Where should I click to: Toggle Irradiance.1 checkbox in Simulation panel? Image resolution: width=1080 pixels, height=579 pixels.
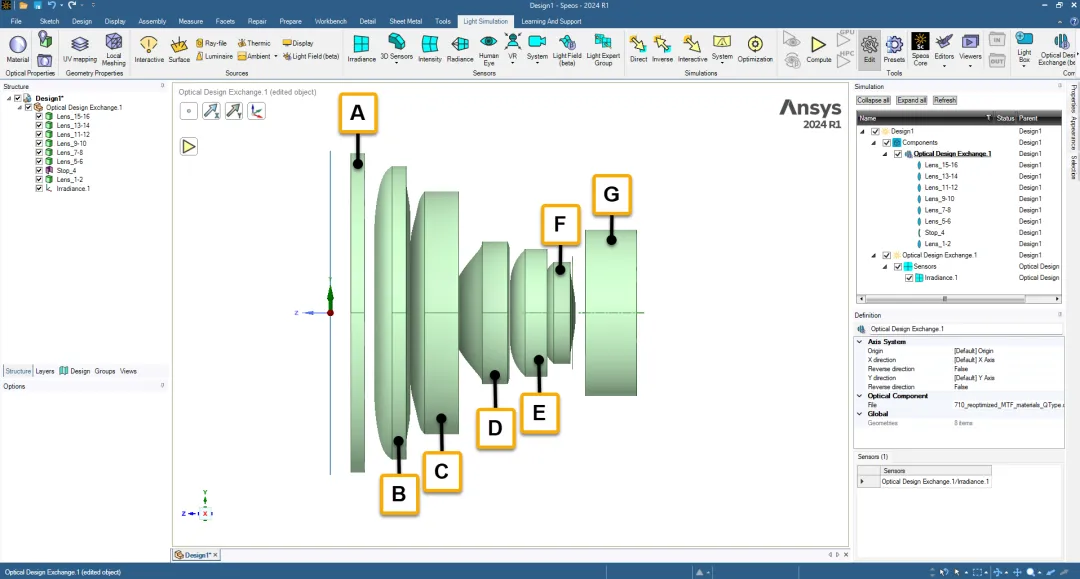[909, 277]
